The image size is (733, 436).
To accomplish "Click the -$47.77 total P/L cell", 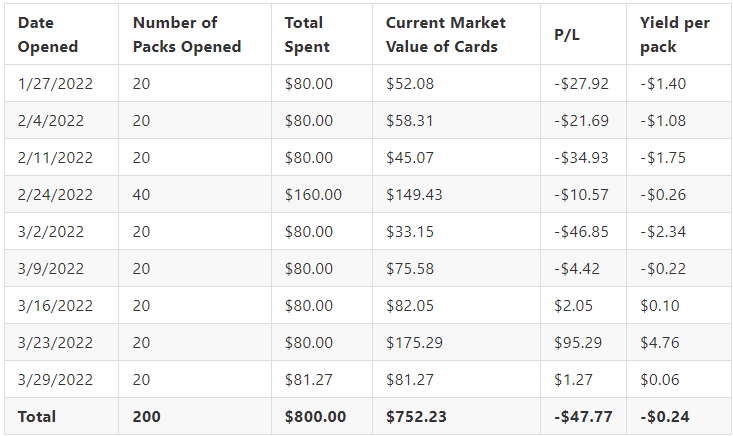I will pyautogui.click(x=583, y=416).
